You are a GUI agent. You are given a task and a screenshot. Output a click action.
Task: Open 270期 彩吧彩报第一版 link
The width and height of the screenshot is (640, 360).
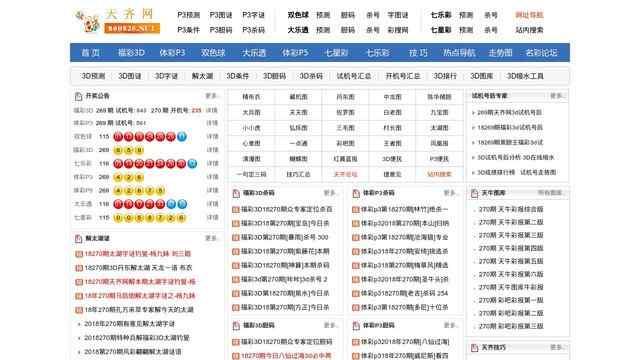coord(511,300)
